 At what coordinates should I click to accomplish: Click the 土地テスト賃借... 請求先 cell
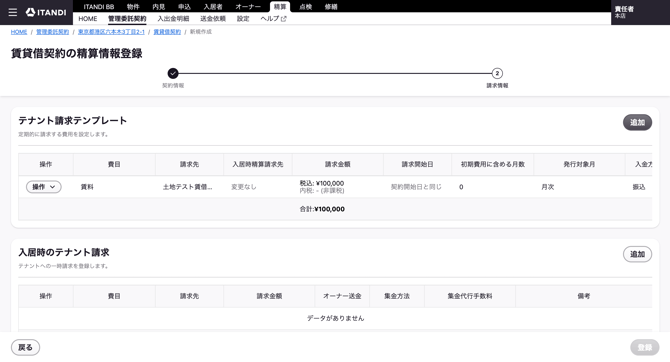[x=188, y=187]
